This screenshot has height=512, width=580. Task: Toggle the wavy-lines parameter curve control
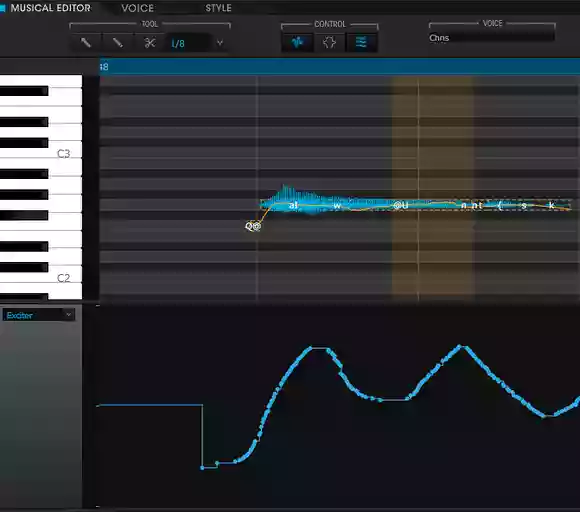pos(361,43)
